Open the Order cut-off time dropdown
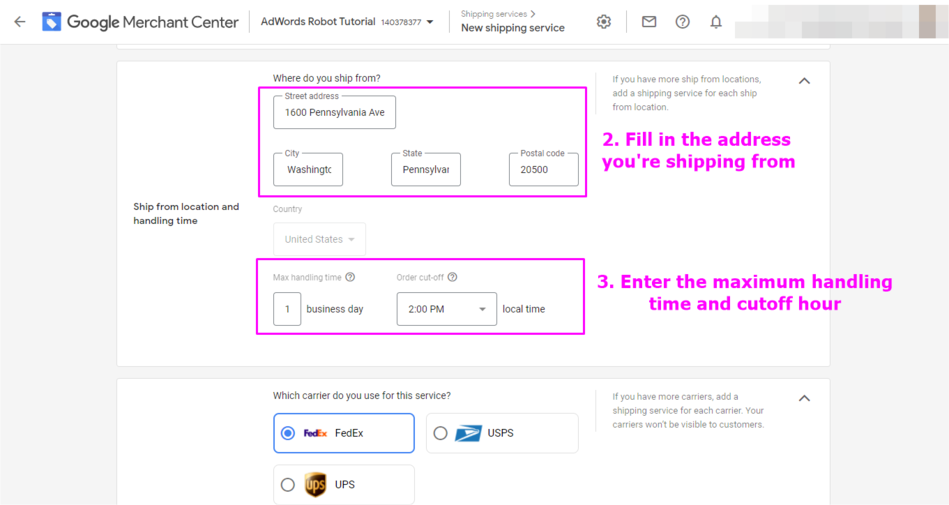949x505 pixels. click(x=446, y=309)
